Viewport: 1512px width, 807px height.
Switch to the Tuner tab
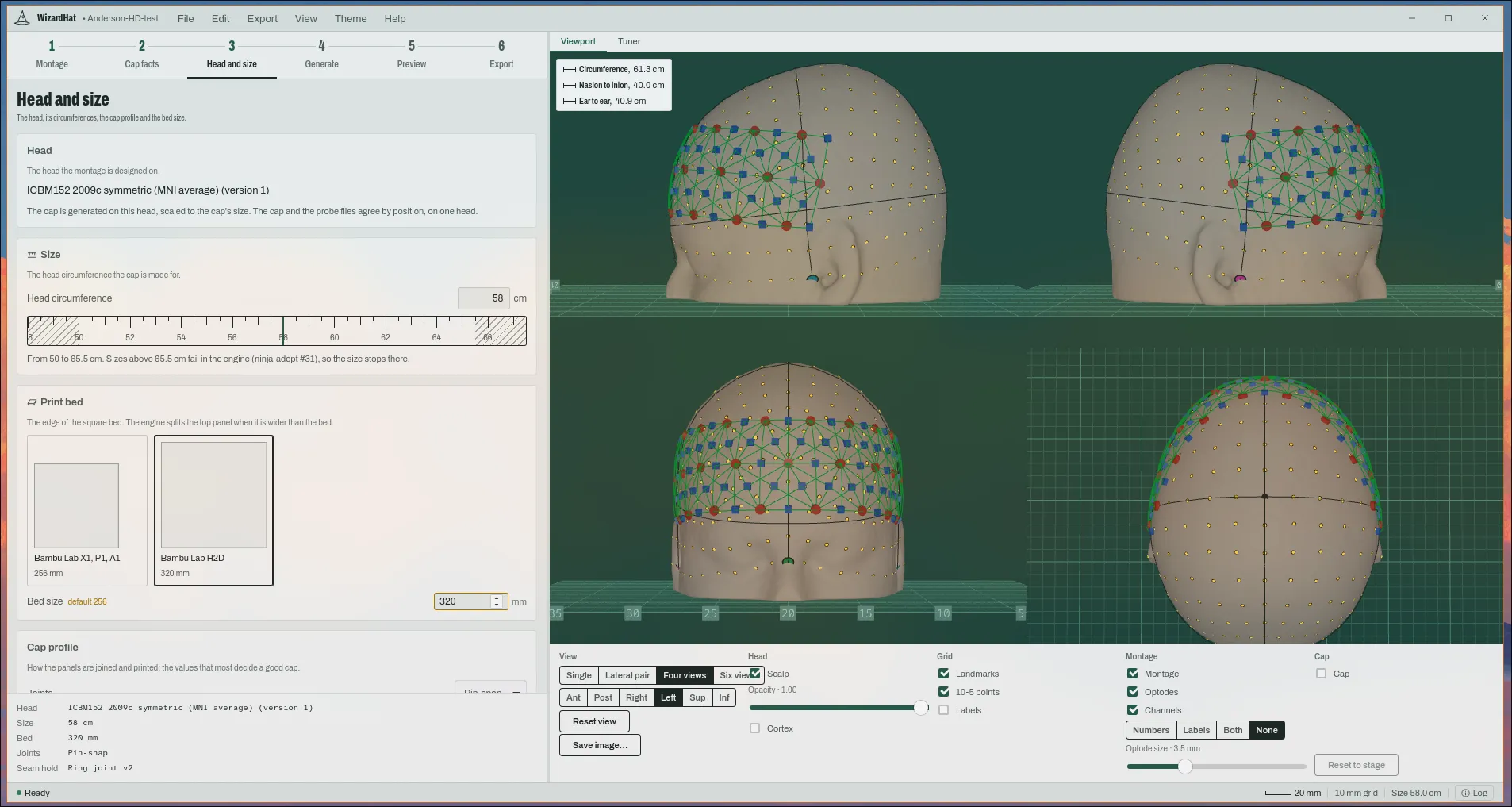[629, 41]
